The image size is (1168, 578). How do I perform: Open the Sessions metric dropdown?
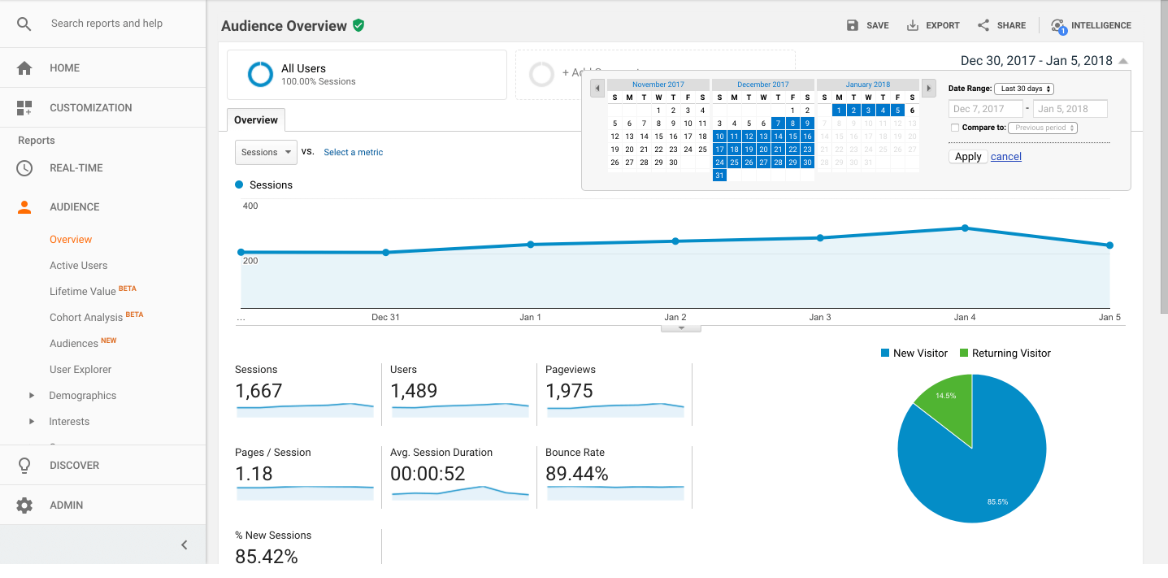pyautogui.click(x=265, y=151)
